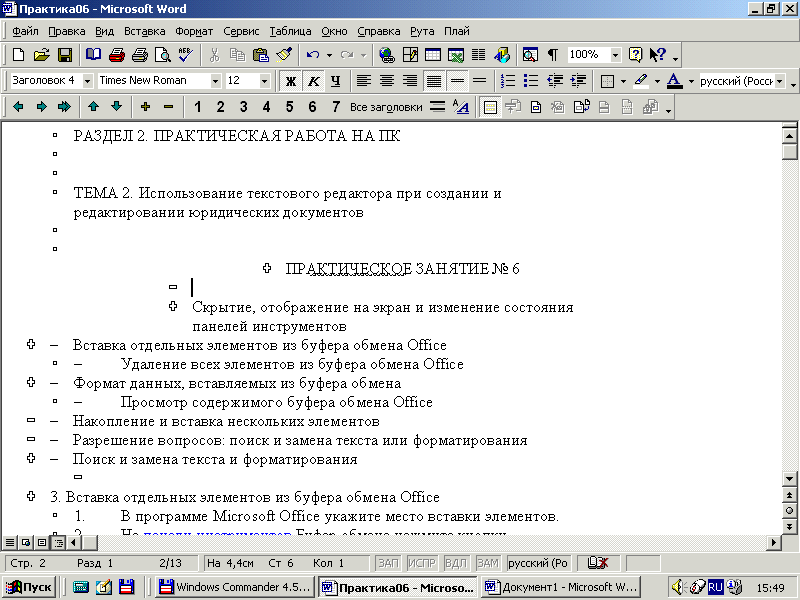Switch to normal view button bottom left
800x600 pixels.
click(9, 542)
